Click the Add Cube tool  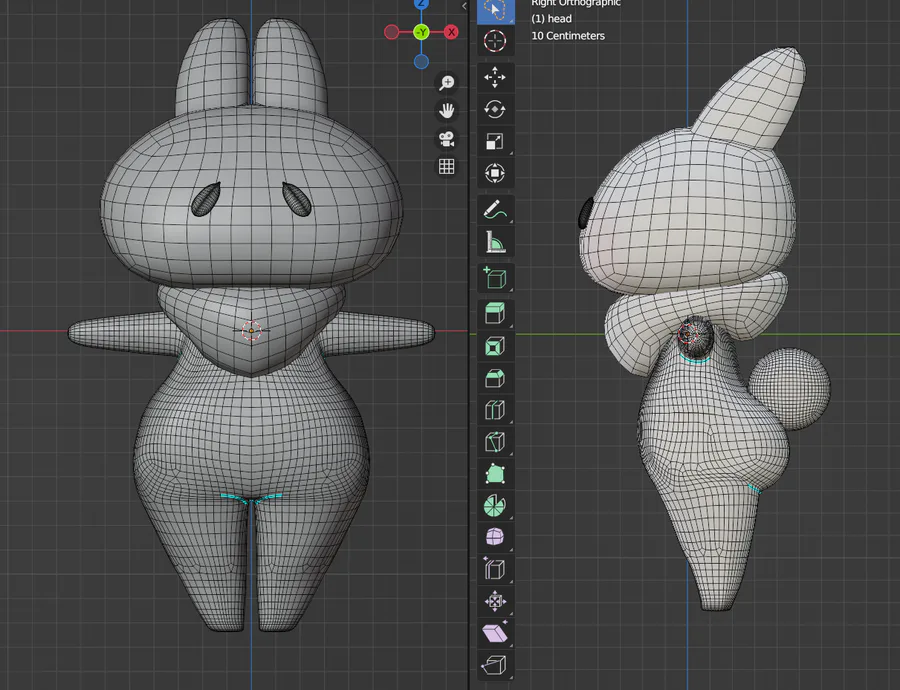tap(495, 278)
